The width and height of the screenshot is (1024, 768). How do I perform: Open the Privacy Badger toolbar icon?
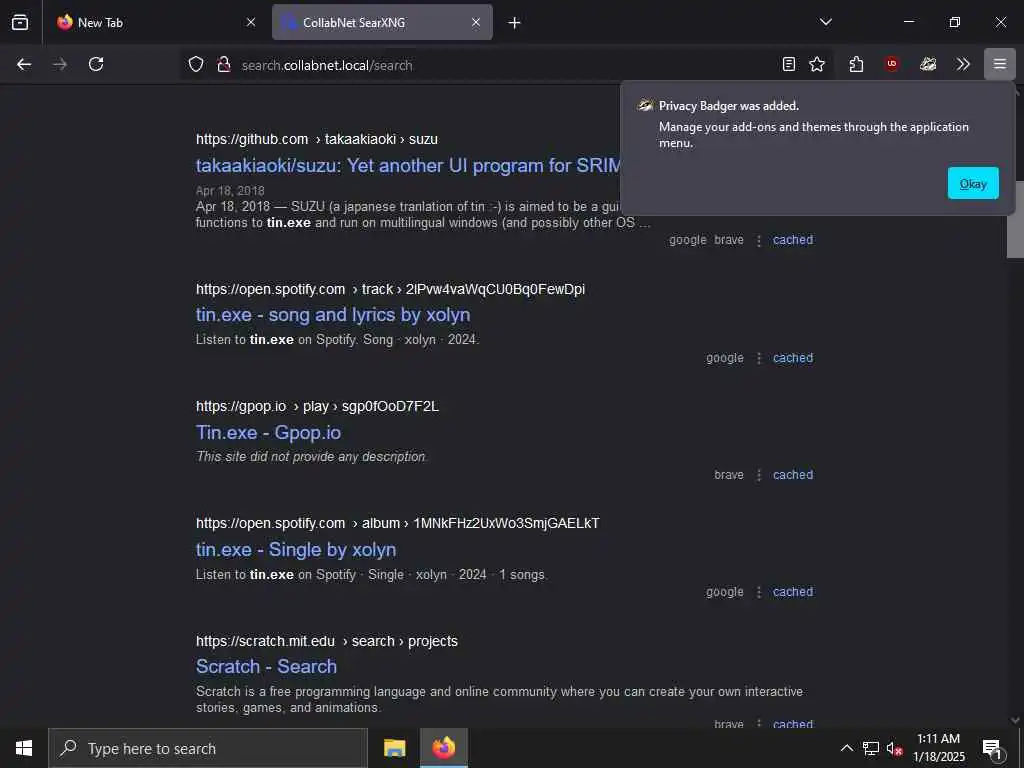tap(928, 64)
